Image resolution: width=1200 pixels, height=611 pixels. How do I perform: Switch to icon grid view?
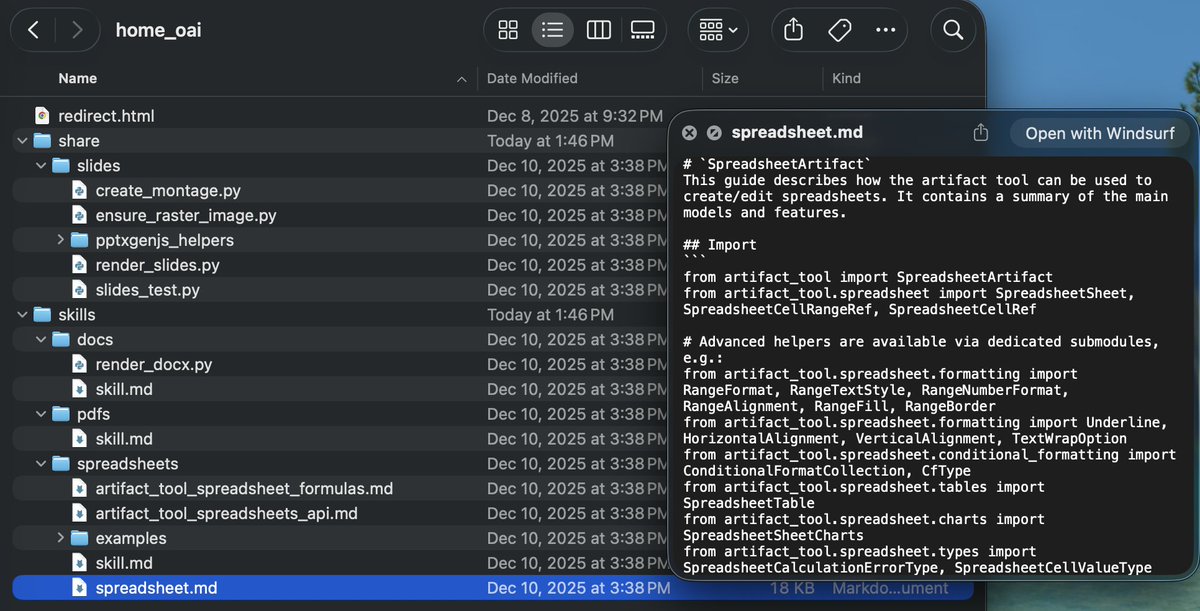[508, 30]
